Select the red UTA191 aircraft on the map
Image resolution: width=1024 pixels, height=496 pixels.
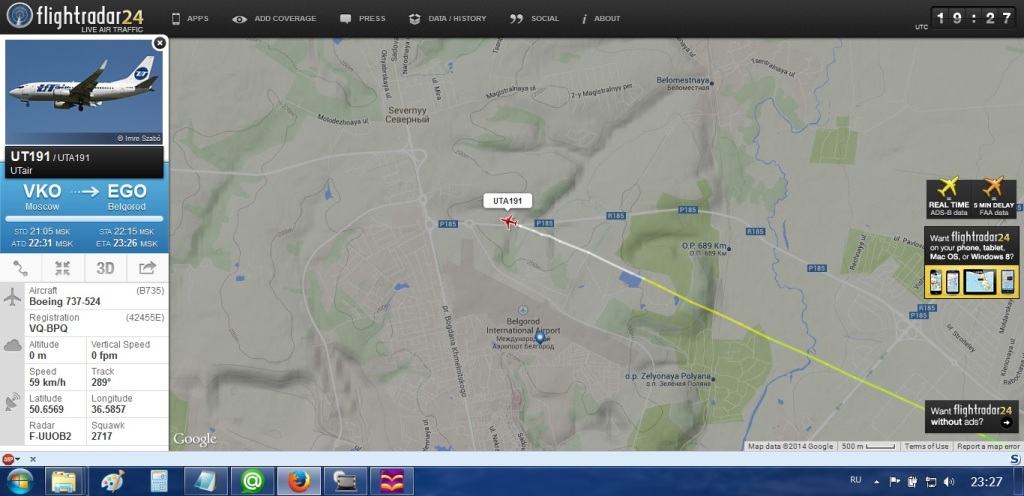[509, 222]
